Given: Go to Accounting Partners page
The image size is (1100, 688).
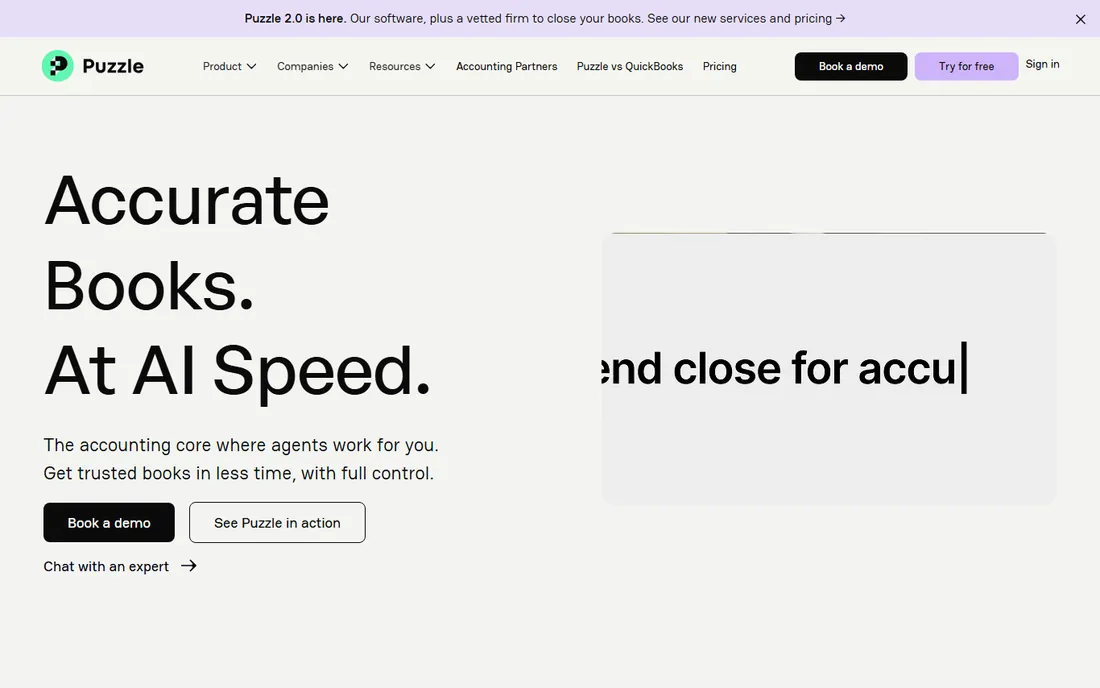Looking at the screenshot, I should tap(507, 66).
